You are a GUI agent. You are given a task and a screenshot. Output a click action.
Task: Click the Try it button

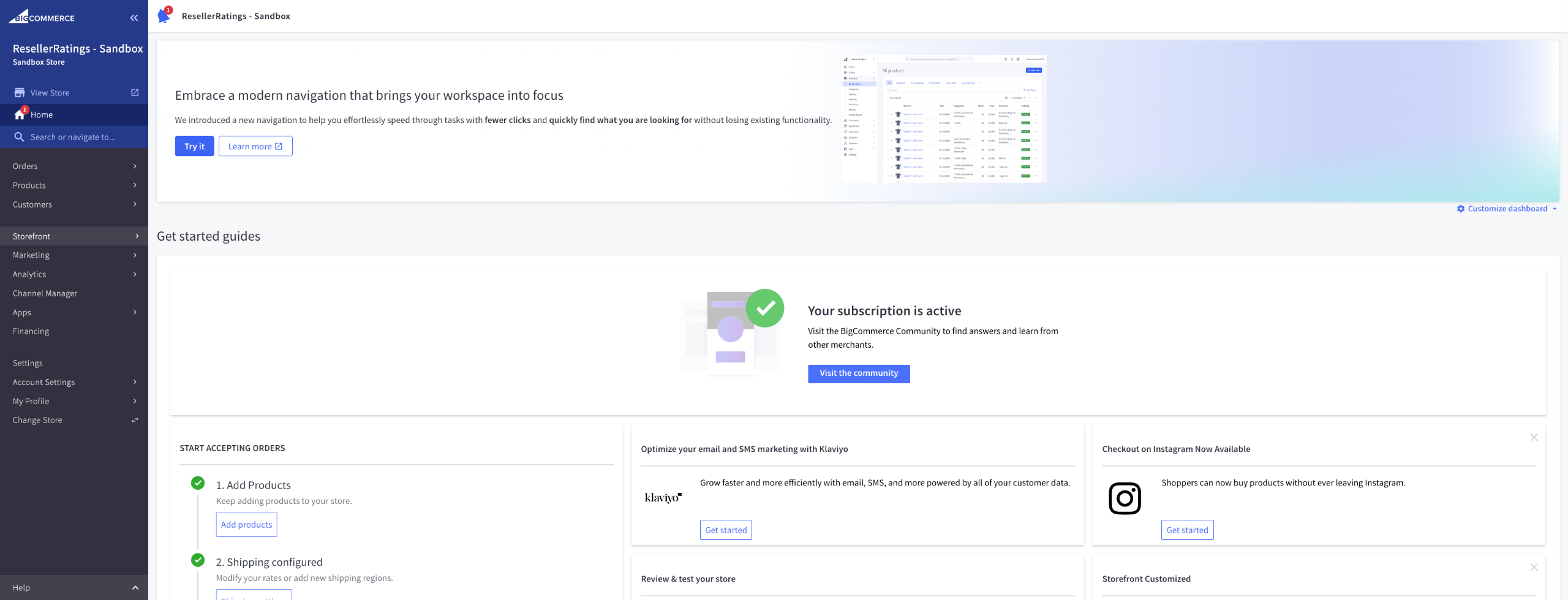[194, 146]
